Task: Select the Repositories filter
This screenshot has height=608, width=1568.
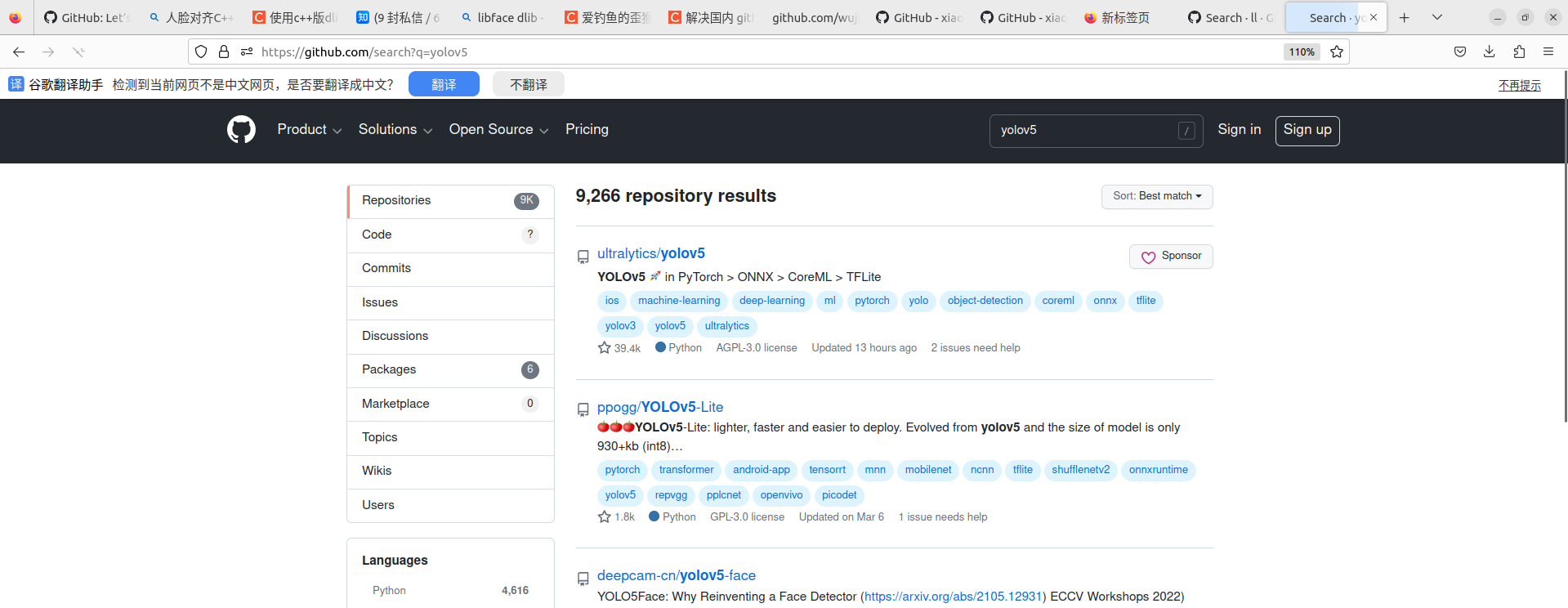Action: tap(450, 201)
